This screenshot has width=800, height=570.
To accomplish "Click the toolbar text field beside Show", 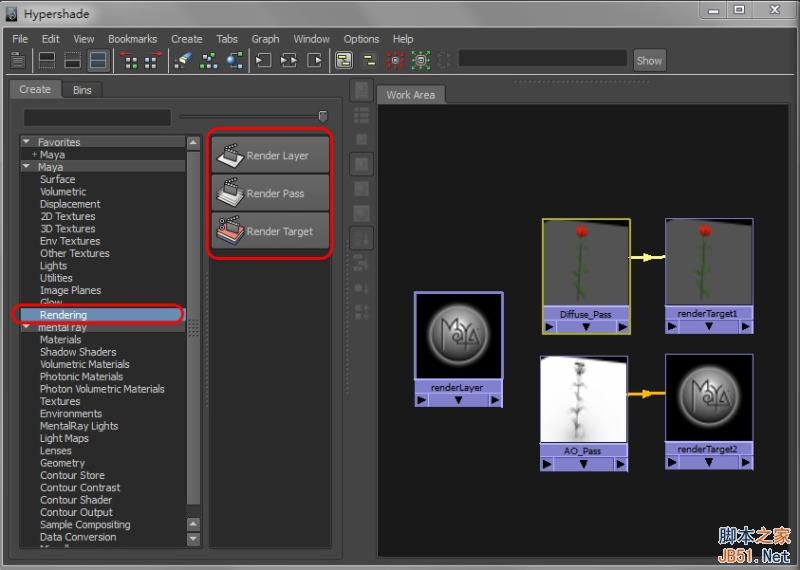I will [x=542, y=58].
